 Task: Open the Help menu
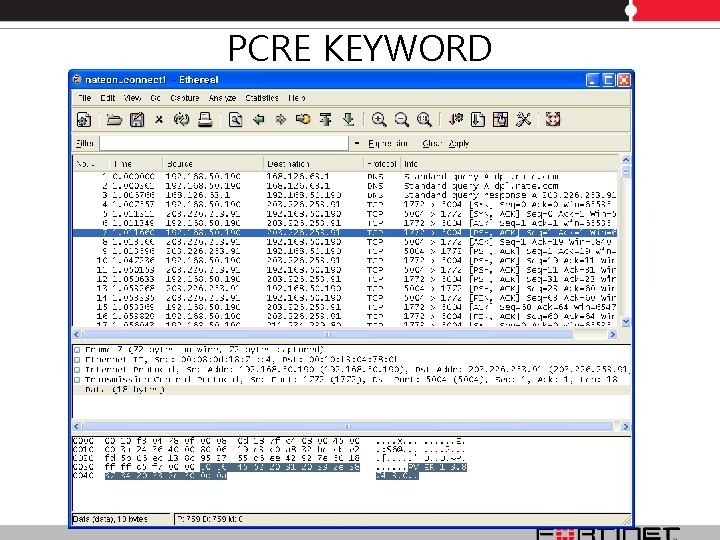pos(297,98)
